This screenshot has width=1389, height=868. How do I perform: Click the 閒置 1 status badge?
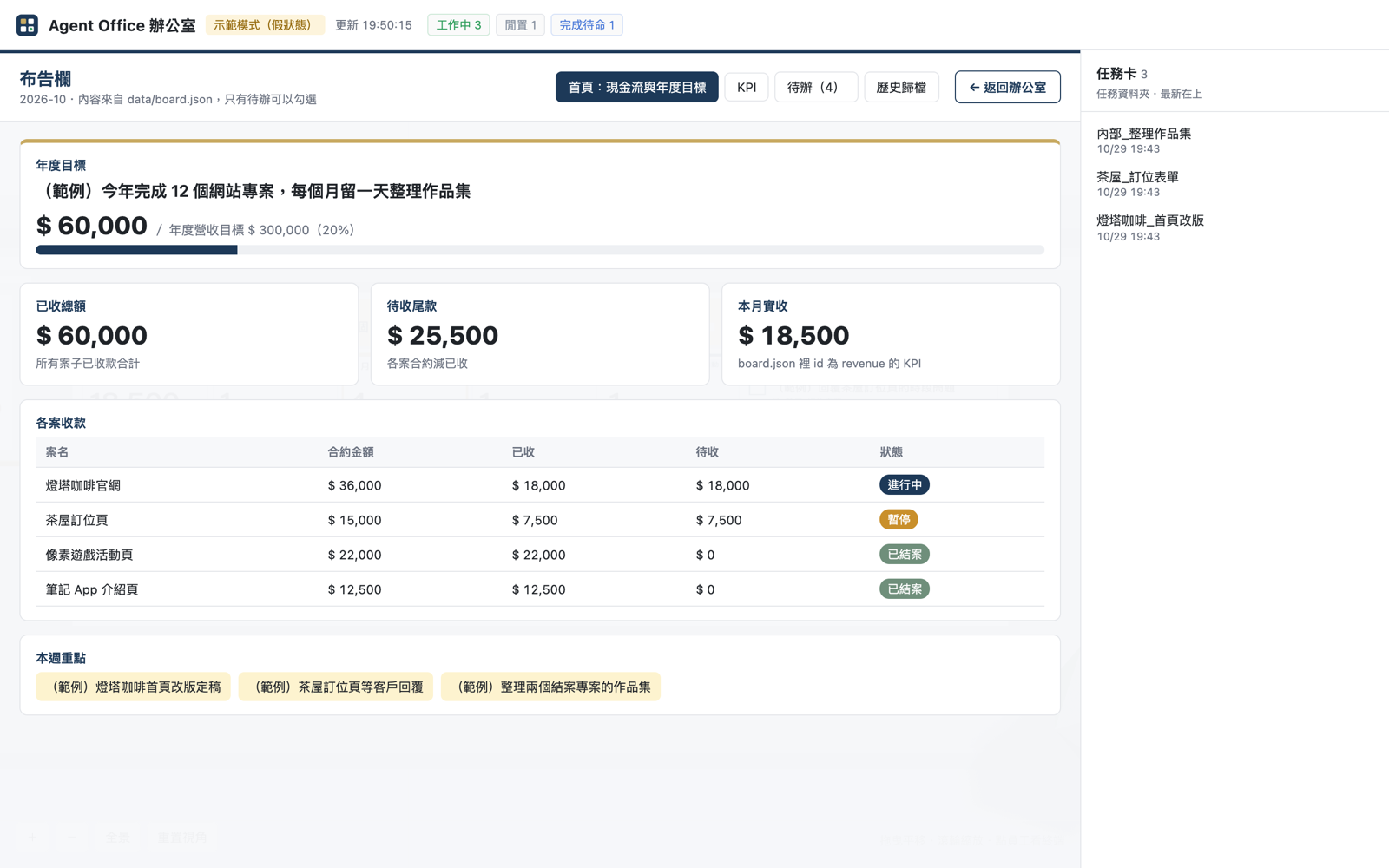coord(520,25)
